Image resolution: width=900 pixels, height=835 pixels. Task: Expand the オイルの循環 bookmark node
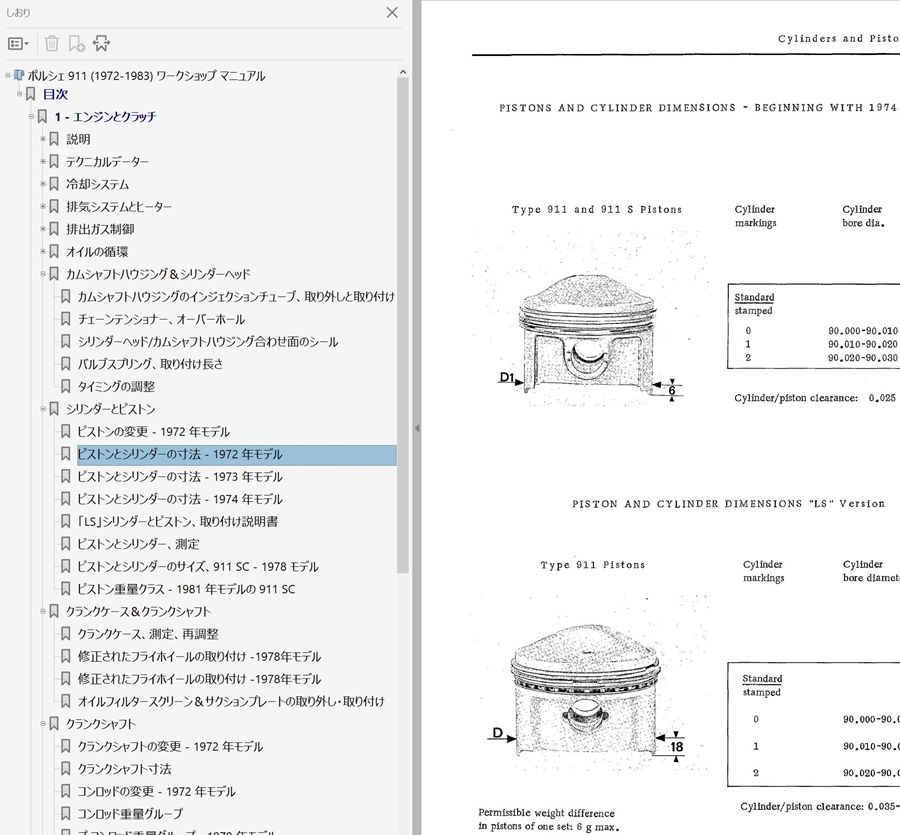click(x=42, y=251)
